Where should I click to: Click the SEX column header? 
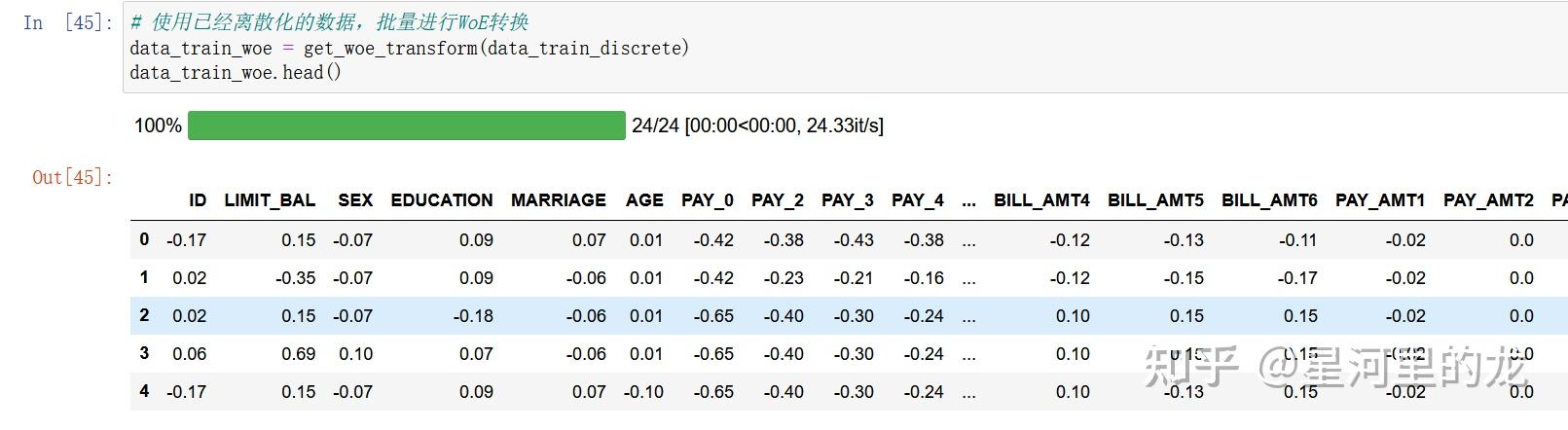[x=355, y=200]
